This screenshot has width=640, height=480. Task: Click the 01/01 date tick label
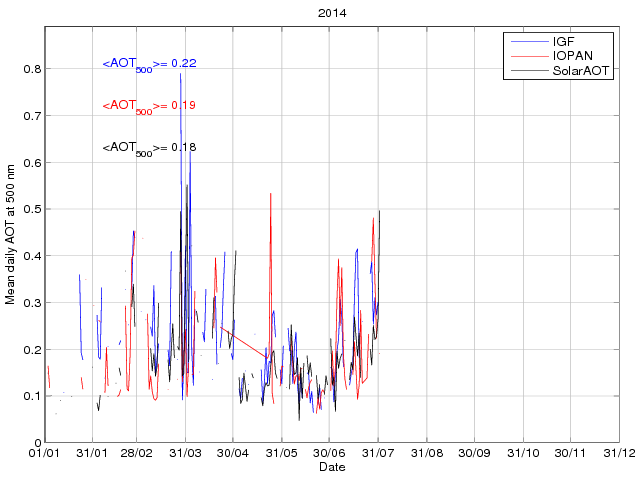[45, 454]
